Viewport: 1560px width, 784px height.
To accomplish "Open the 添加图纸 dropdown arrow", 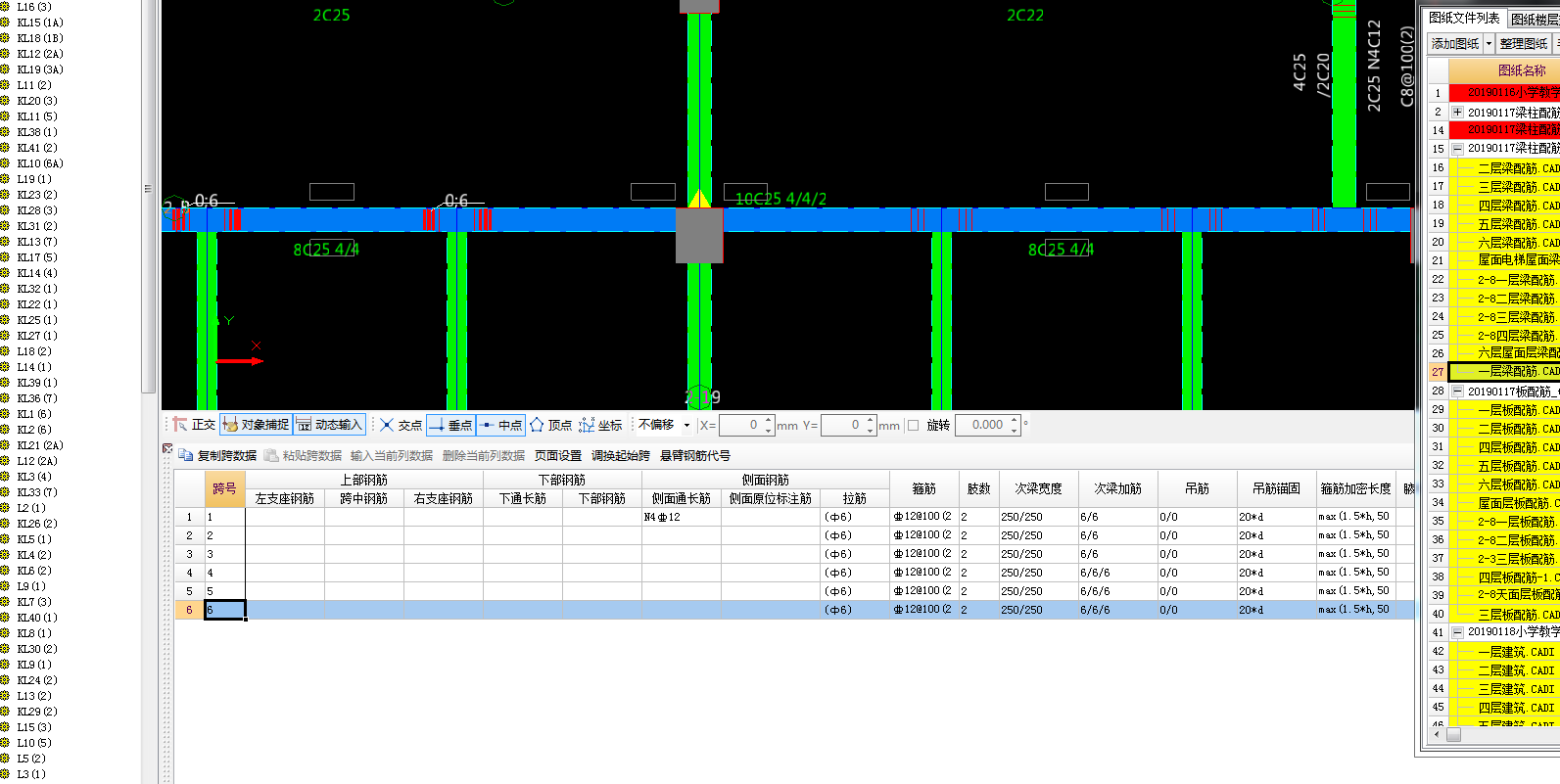I will (1489, 43).
